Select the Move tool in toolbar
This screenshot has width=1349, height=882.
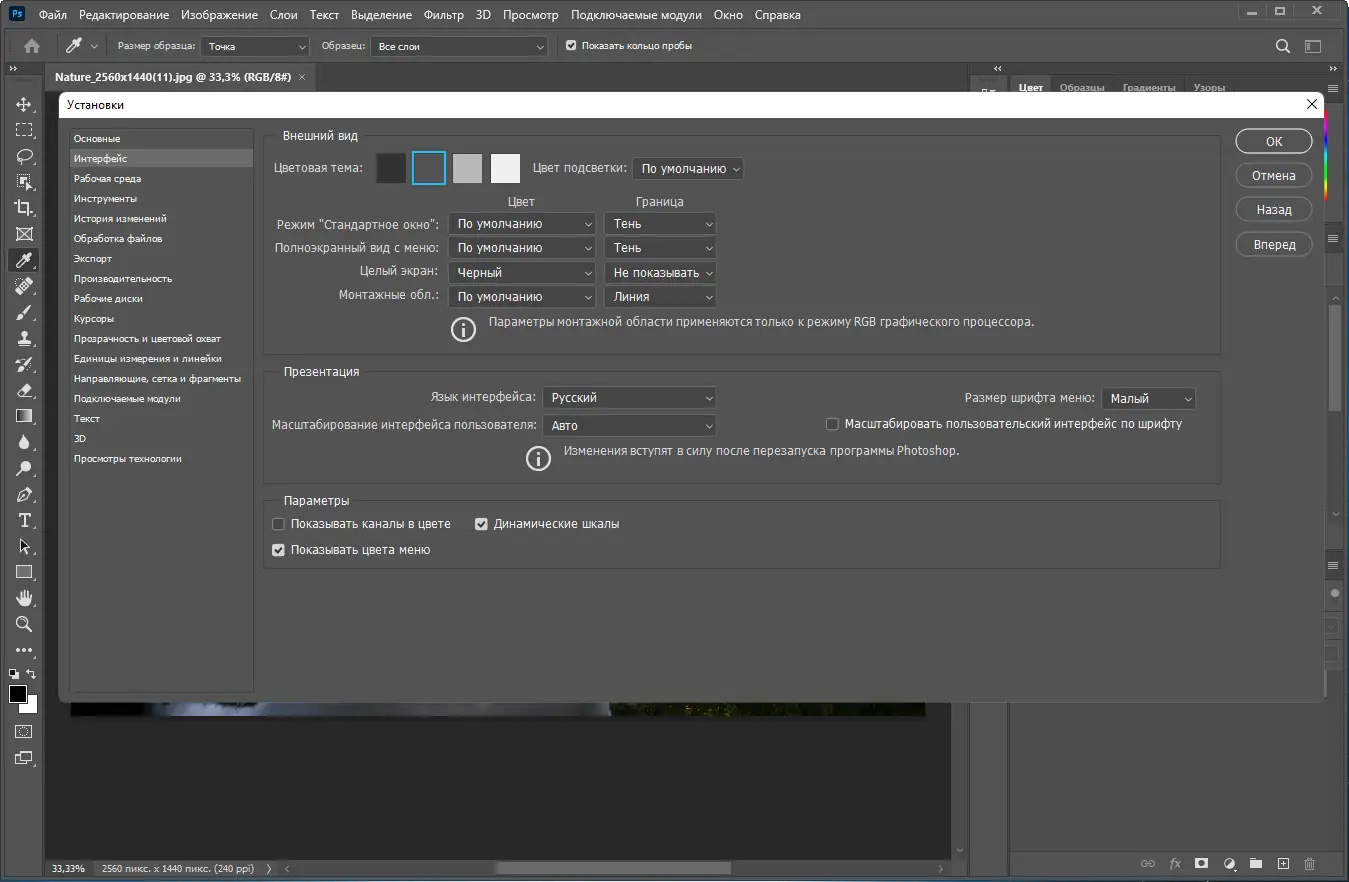pos(24,104)
